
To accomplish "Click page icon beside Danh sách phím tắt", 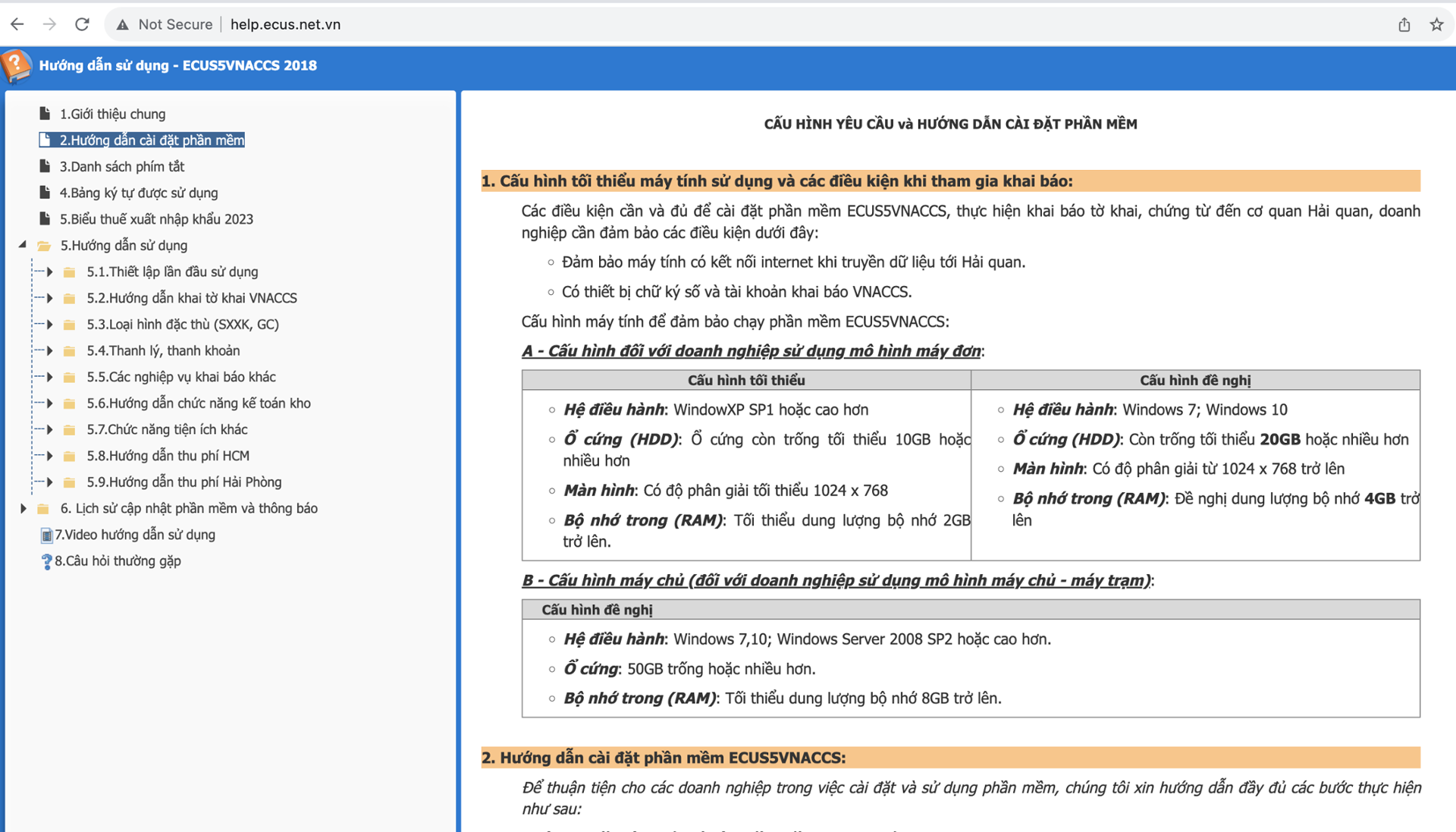I will tap(45, 166).
